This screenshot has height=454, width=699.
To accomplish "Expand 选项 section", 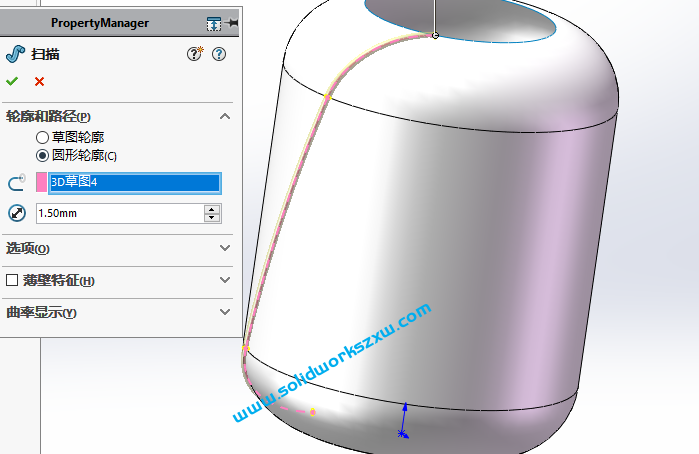I will (225, 248).
